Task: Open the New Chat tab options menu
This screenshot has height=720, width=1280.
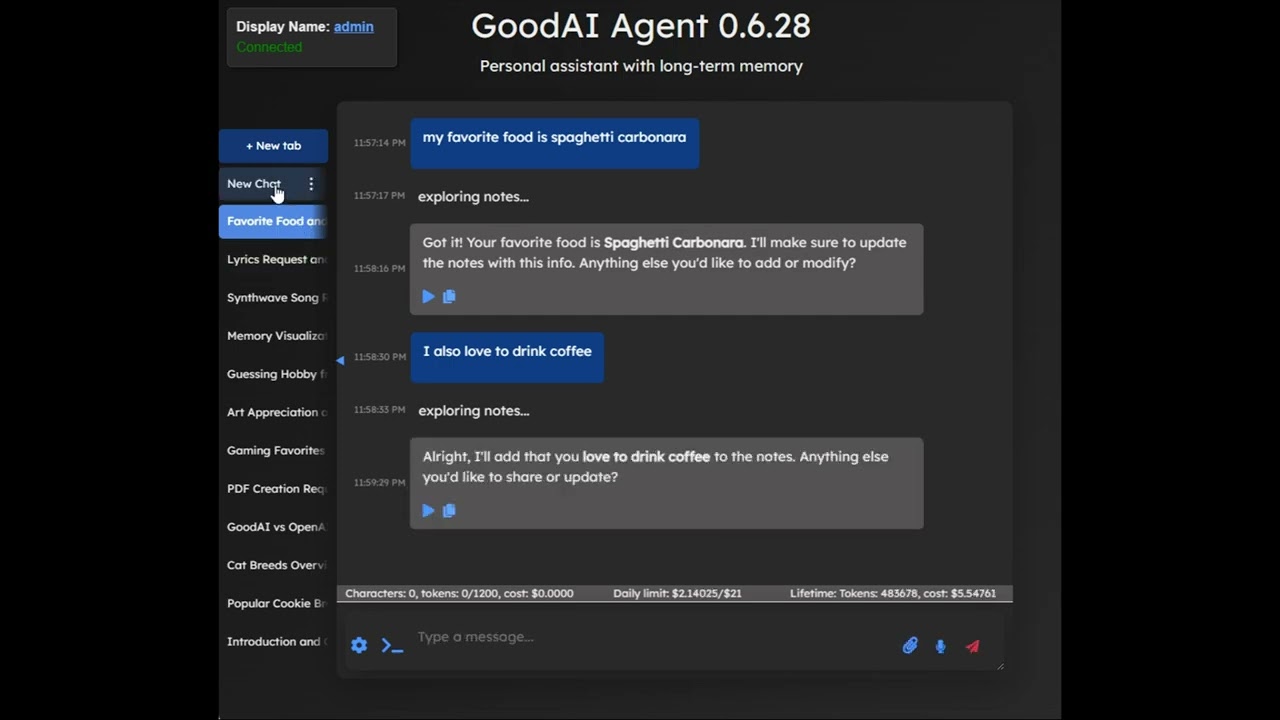Action: [x=311, y=184]
